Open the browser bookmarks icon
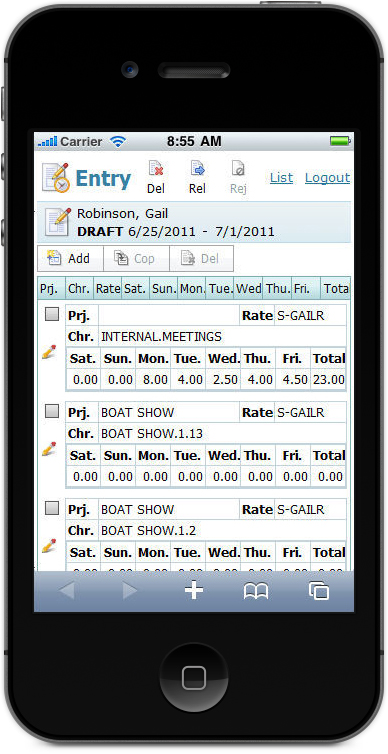 [x=256, y=591]
